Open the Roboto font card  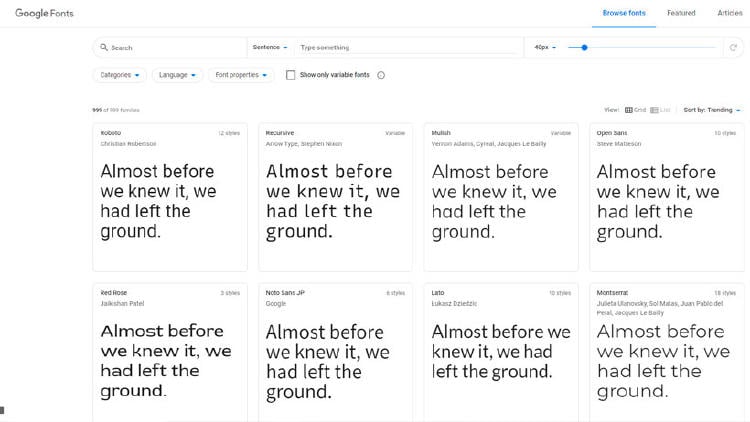(x=170, y=197)
